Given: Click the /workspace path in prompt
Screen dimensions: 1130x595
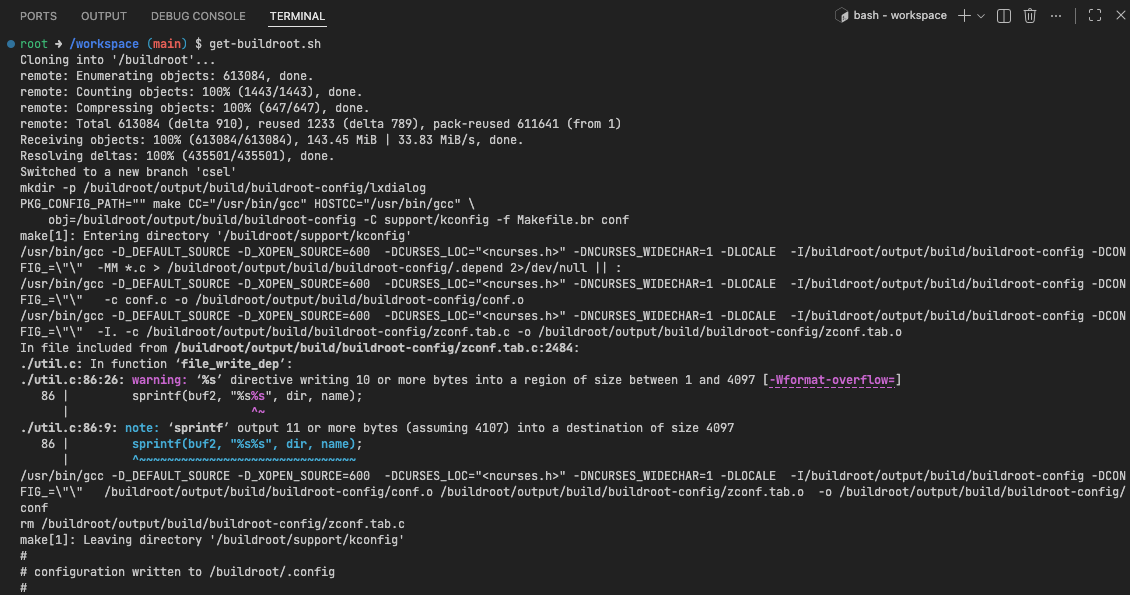Looking at the screenshot, I should pos(104,44).
